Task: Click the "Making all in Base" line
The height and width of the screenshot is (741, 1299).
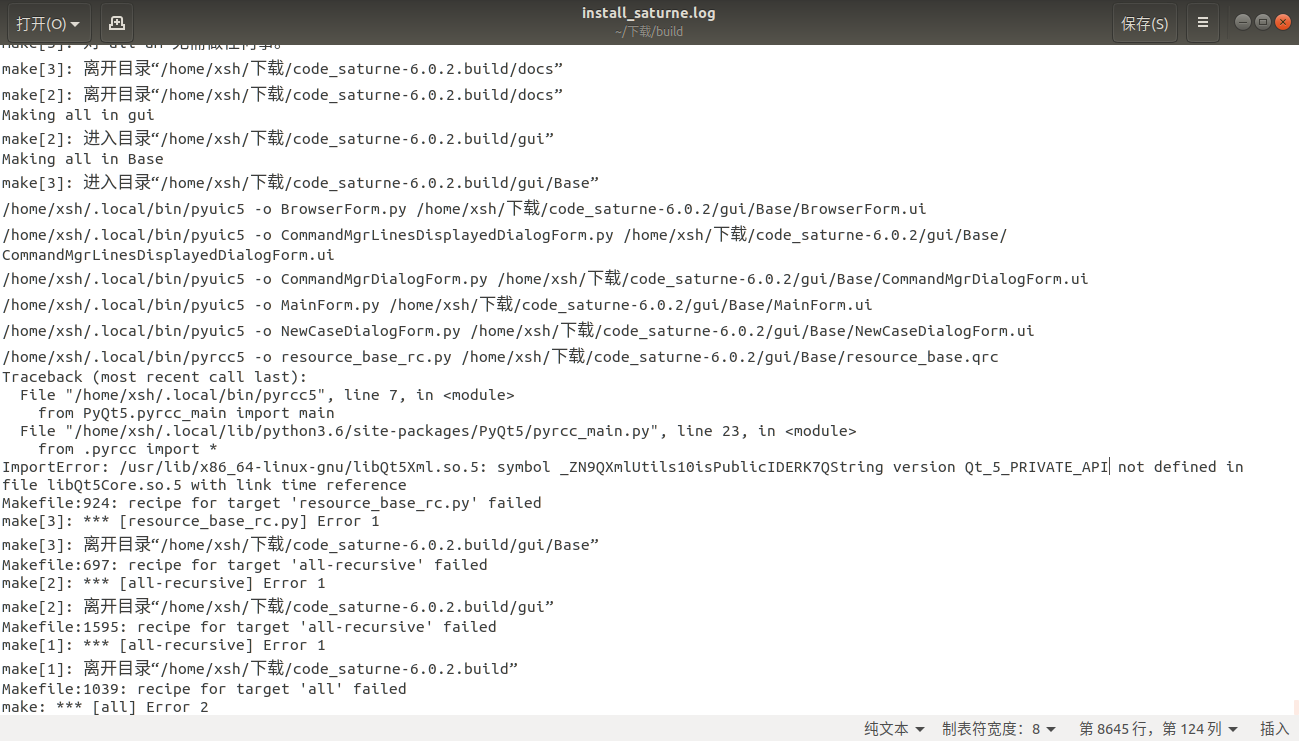Action: click(82, 159)
